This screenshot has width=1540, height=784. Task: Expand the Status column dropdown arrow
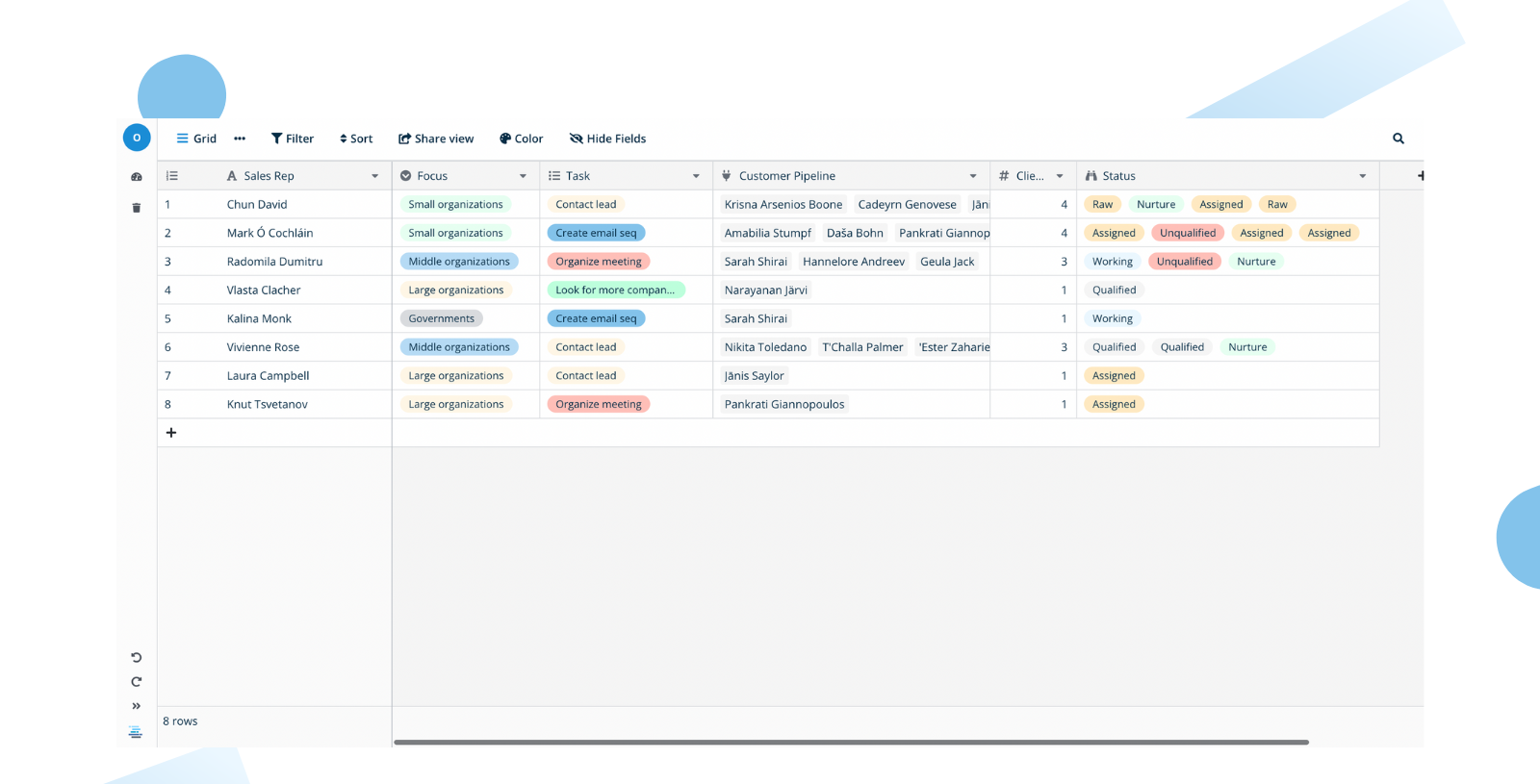click(1362, 176)
